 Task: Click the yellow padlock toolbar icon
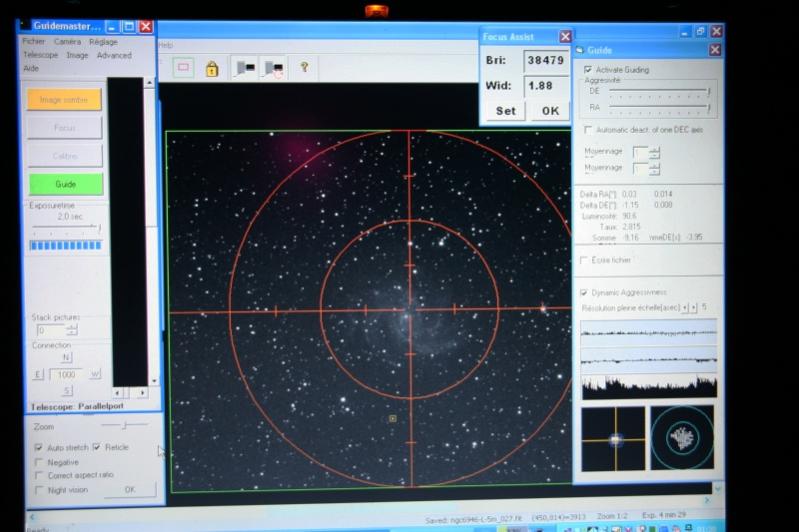pyautogui.click(x=212, y=68)
